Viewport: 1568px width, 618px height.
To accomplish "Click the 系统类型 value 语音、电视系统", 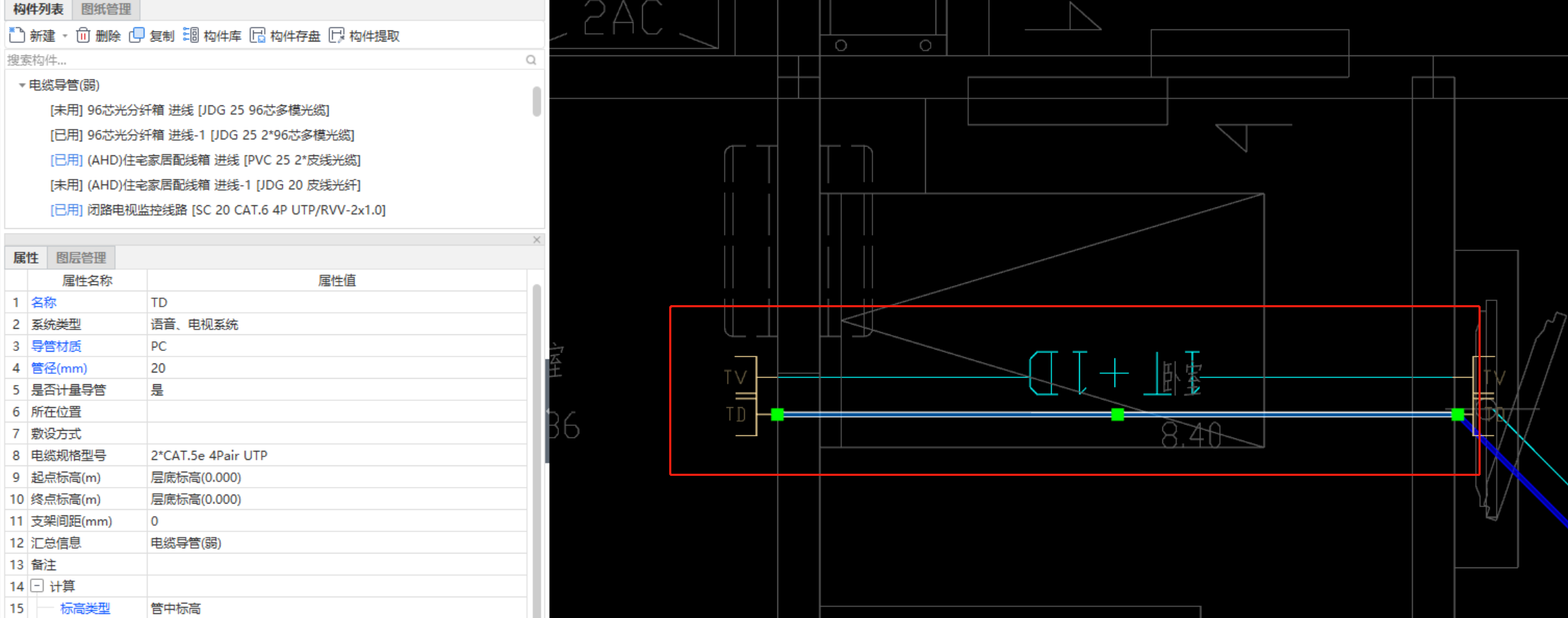I will [337, 325].
